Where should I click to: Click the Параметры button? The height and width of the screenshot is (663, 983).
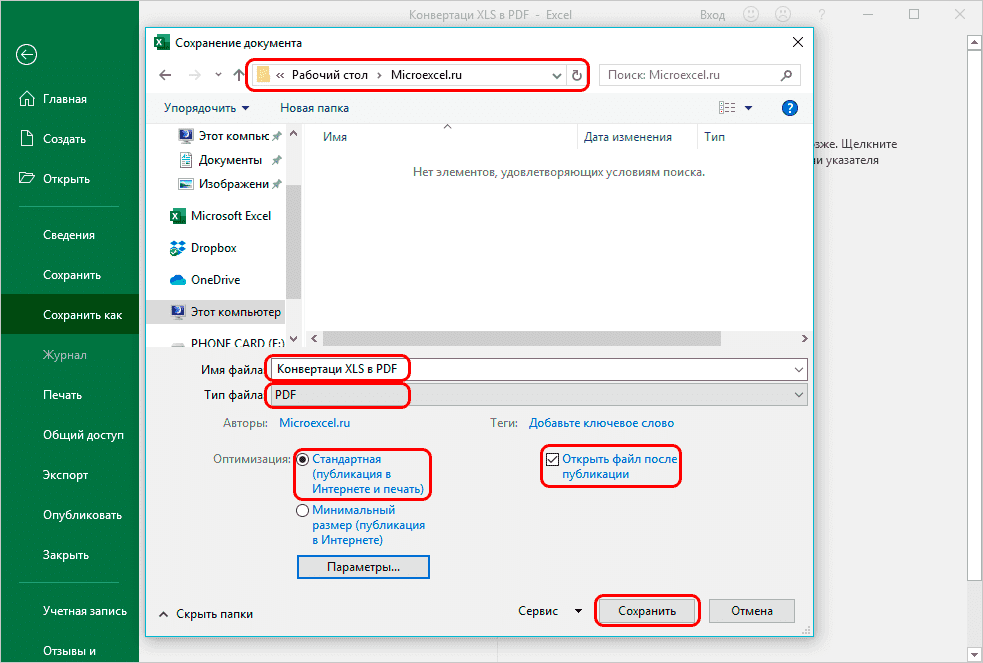click(363, 567)
